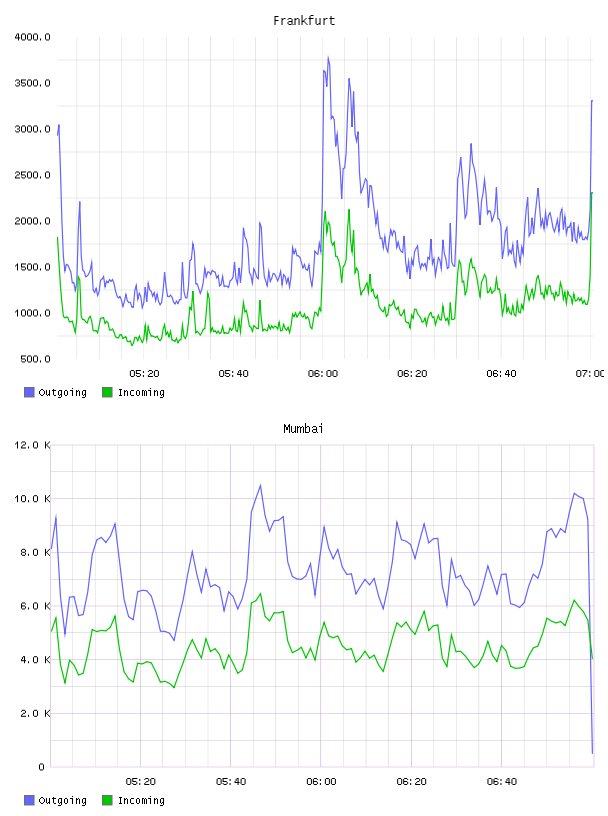This screenshot has width=608, height=816.
Task: Click green Incoming swatch in Mumbai legend
Action: pyautogui.click(x=107, y=800)
